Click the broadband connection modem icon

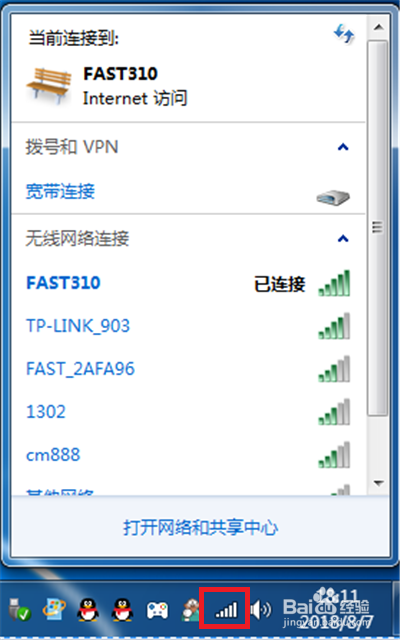333,198
